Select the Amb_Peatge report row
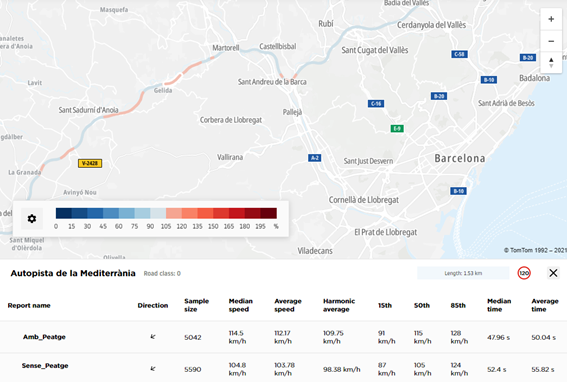Image resolution: width=567 pixels, height=382 pixels. tap(284, 337)
